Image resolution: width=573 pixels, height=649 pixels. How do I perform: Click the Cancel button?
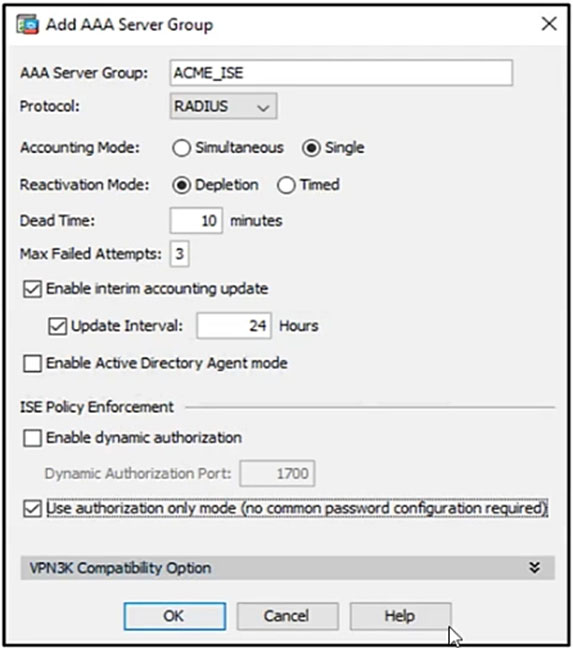287,616
